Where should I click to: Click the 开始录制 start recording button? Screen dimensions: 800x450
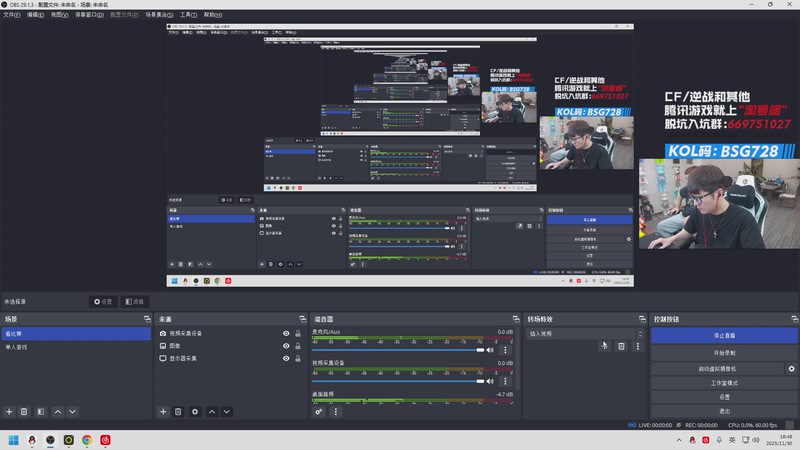click(724, 353)
